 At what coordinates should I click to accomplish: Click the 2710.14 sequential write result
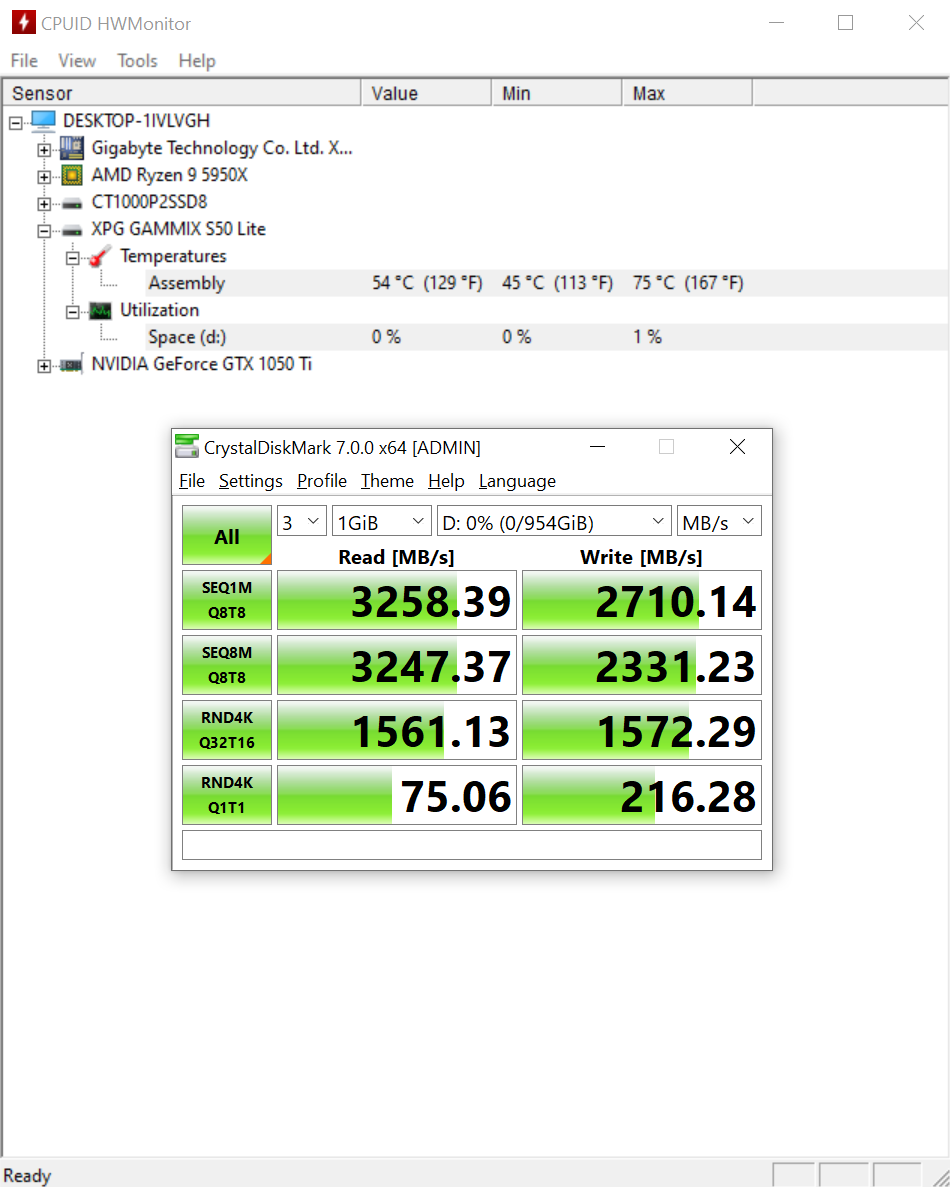pyautogui.click(x=642, y=600)
